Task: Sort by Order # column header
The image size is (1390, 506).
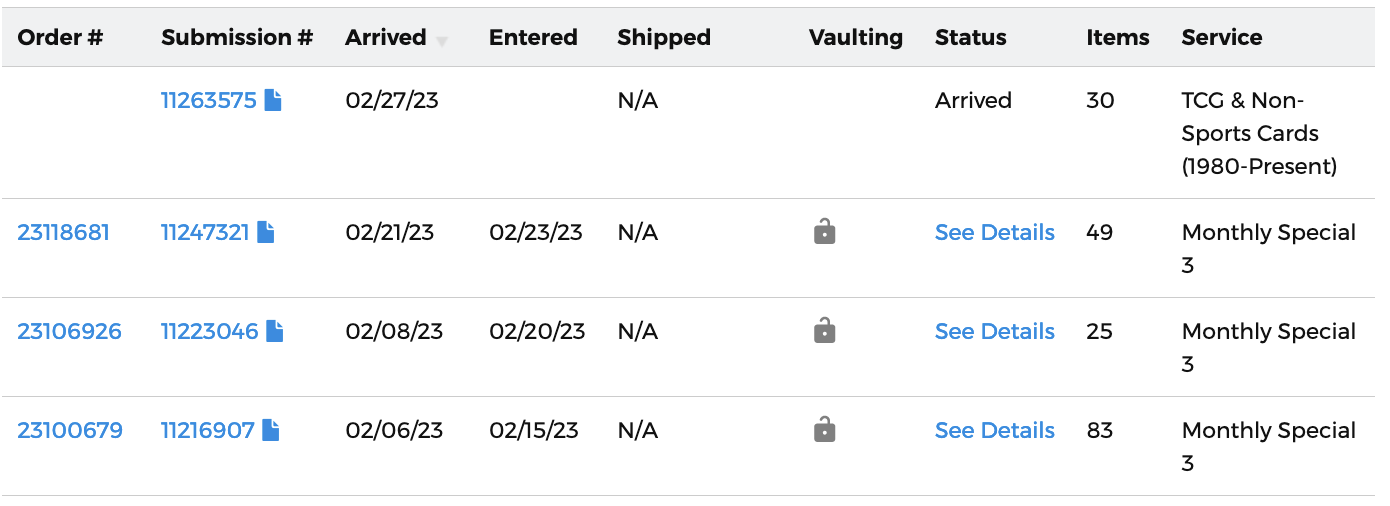Action: [61, 37]
